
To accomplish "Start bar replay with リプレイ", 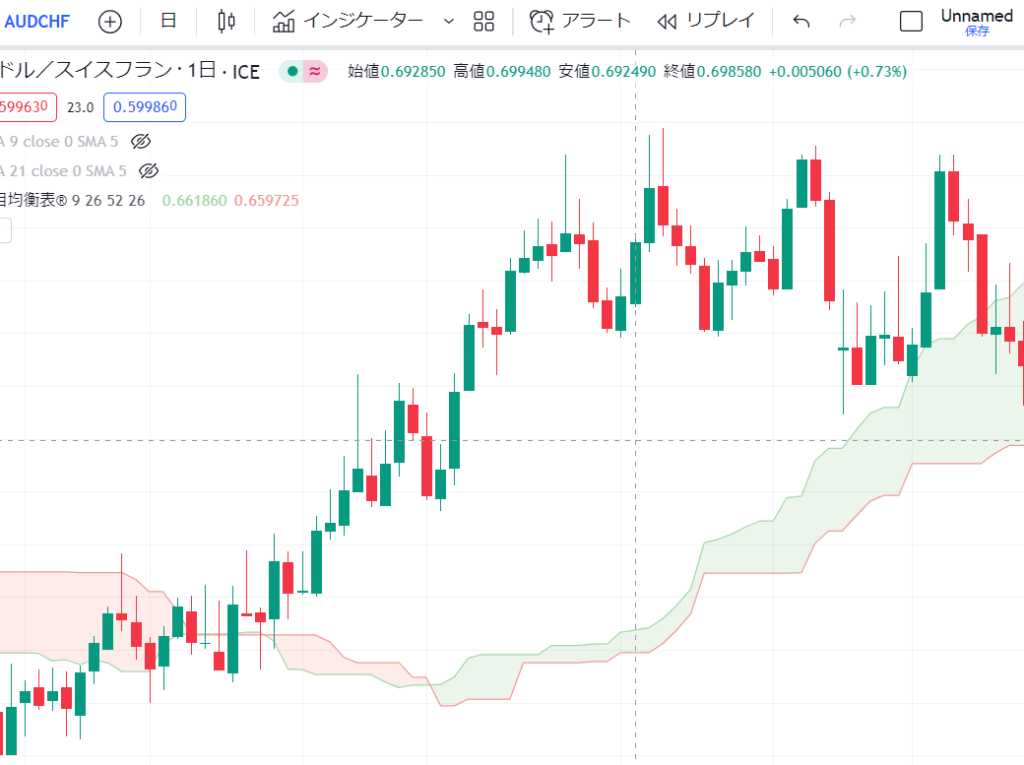I will 706,22.
